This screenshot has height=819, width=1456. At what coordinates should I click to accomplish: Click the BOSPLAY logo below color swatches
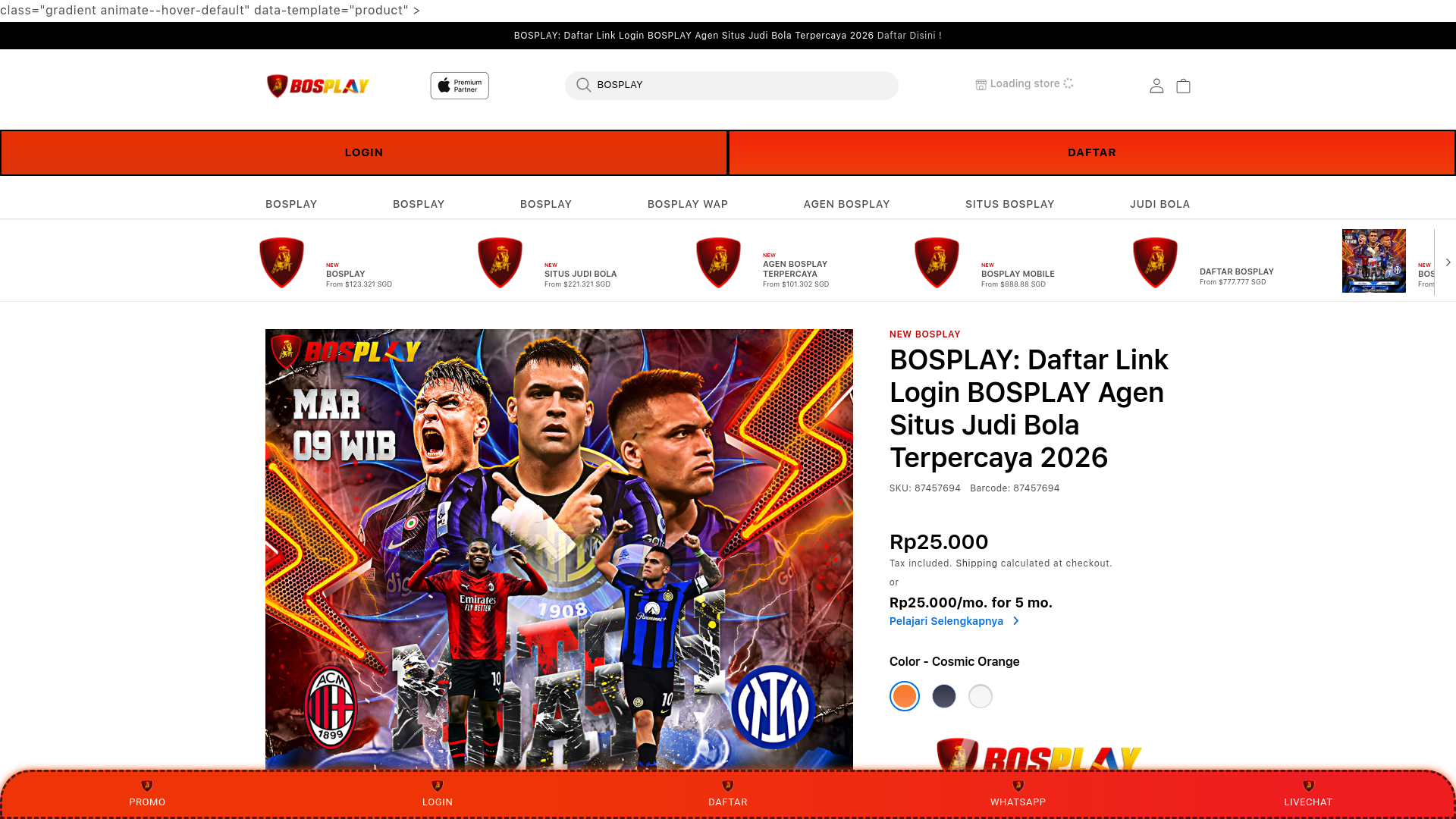1039,755
